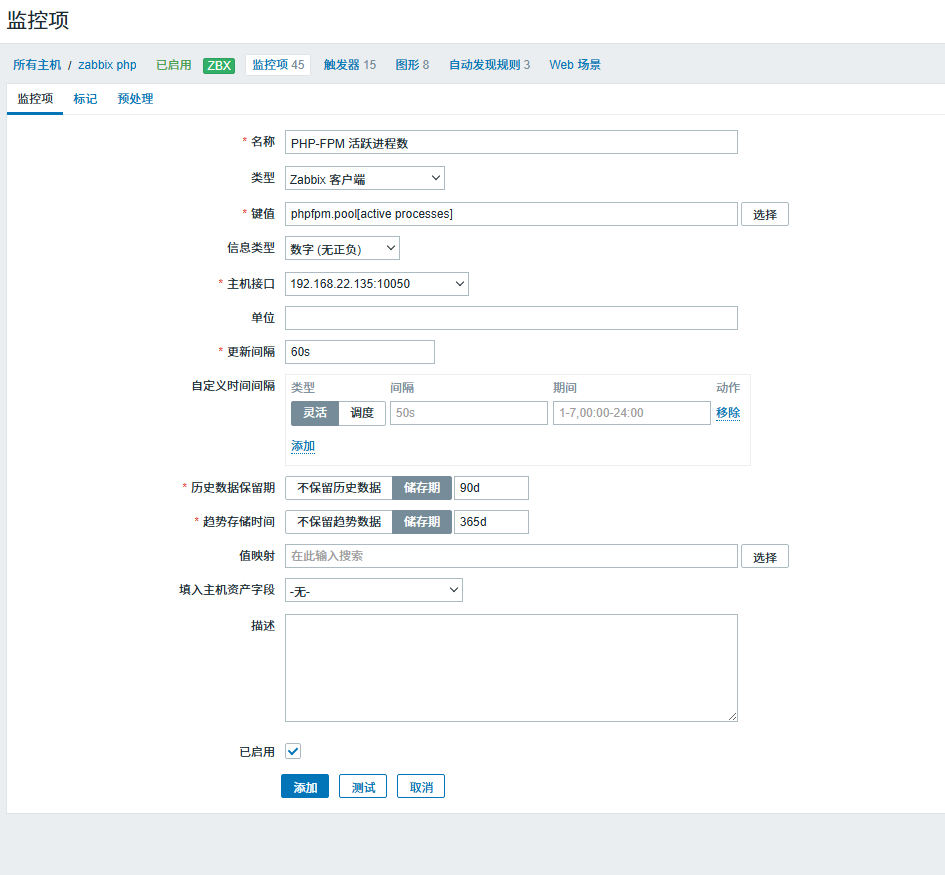This screenshot has width=945, height=875.
Task: Click the 添加 link under custom intervals
Action: tap(303, 446)
